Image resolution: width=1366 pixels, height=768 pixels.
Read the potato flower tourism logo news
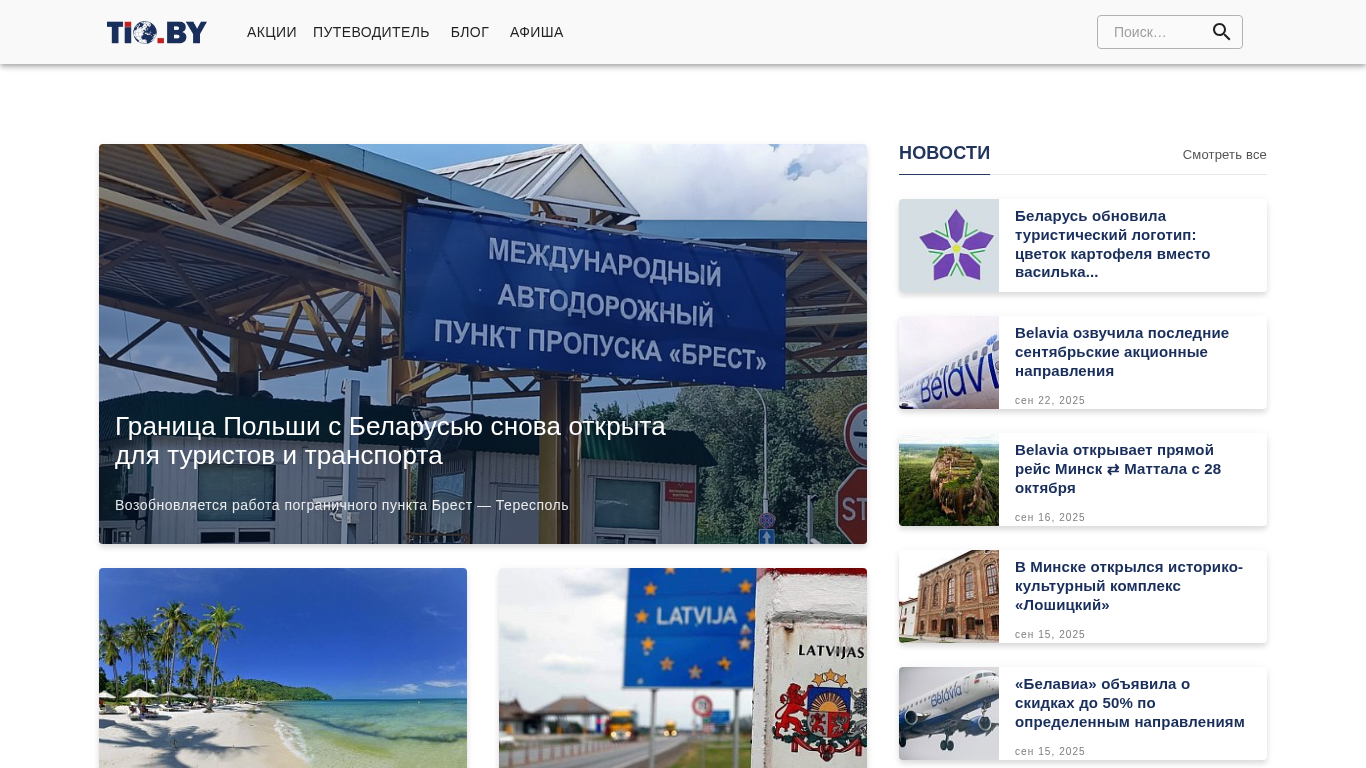tap(1113, 244)
